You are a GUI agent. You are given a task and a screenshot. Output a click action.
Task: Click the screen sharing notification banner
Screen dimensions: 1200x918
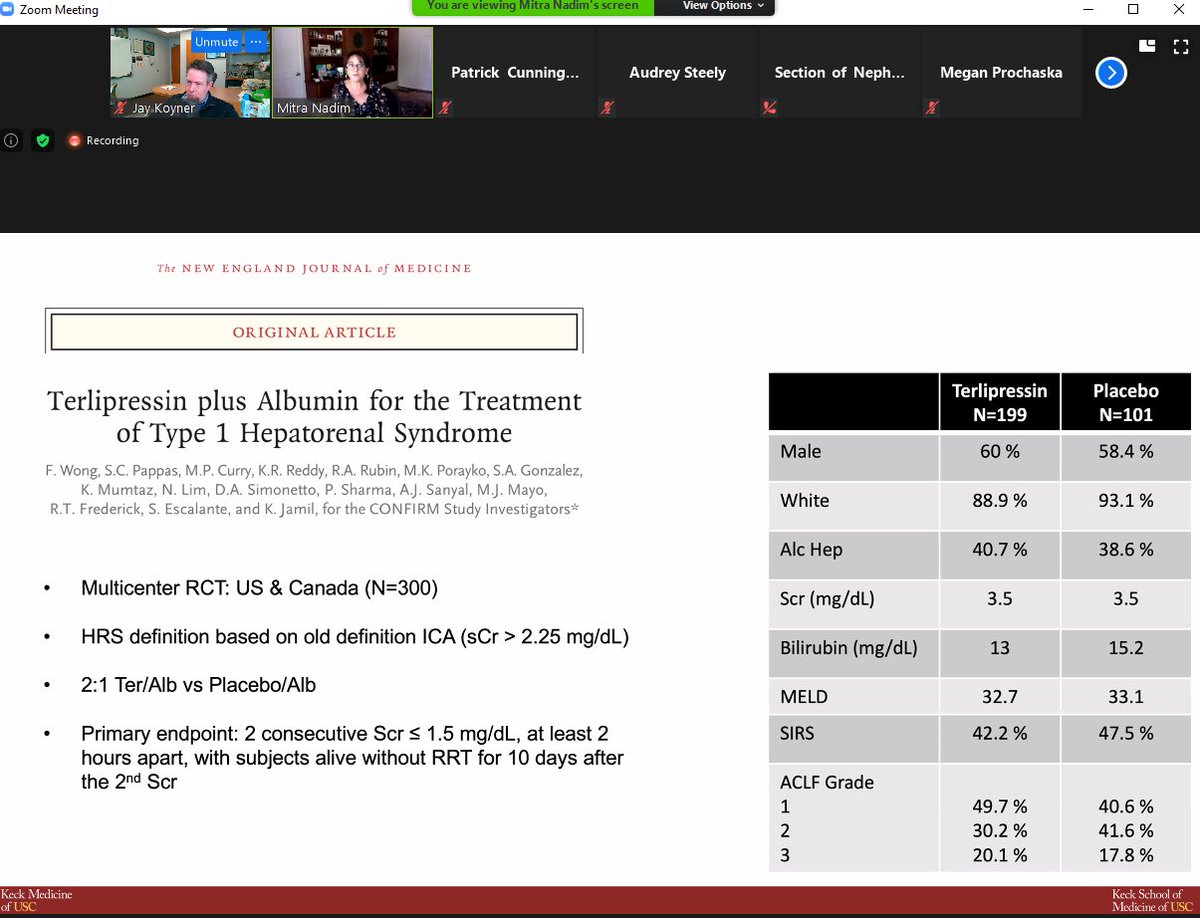click(x=533, y=6)
